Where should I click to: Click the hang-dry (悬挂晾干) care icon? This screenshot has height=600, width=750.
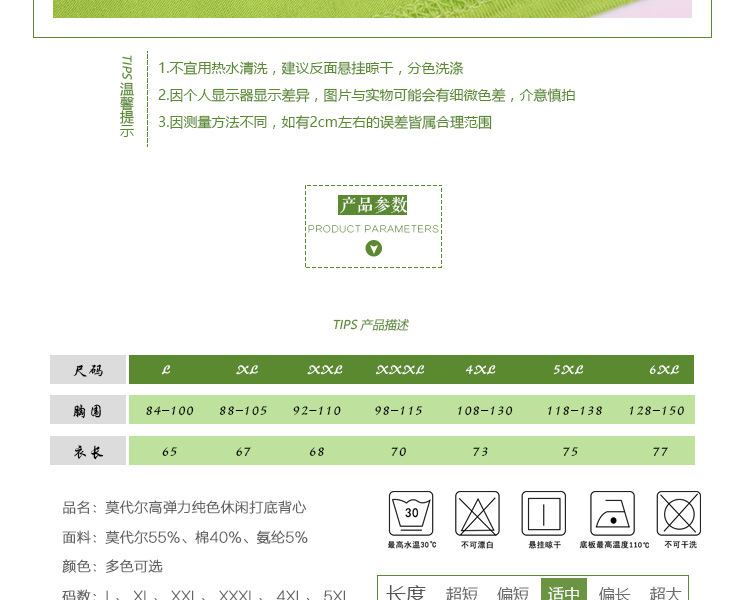(544, 513)
